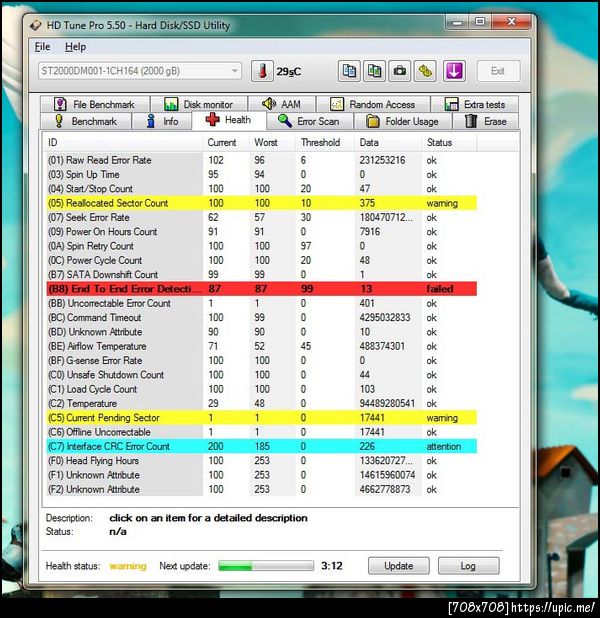Screen dimensions: 600x618
Task: Click the 29°C temperature reading
Action: 289,72
